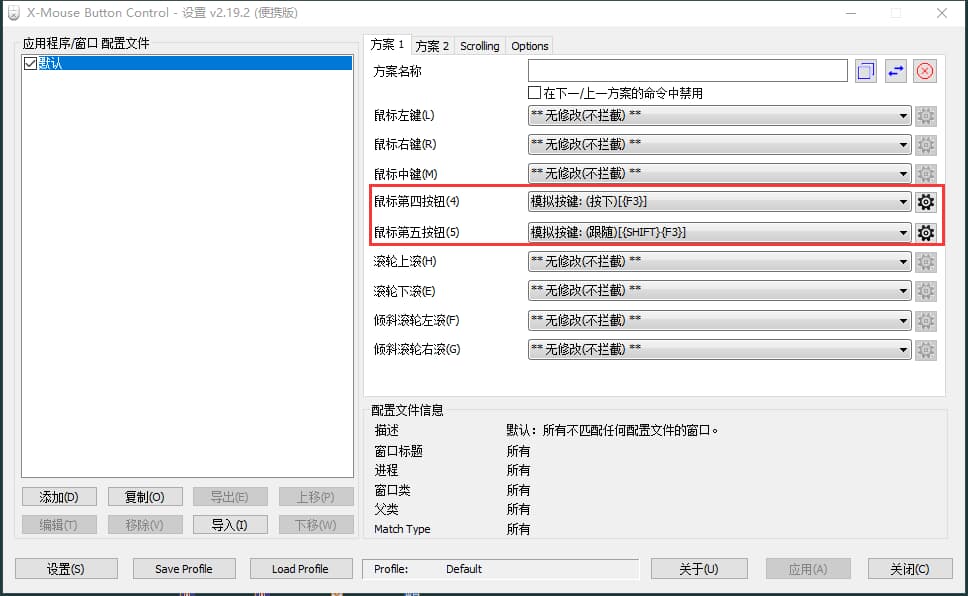Expand the 倾斜滚轮右滚(G) dropdown
968x596 pixels.
point(719,350)
